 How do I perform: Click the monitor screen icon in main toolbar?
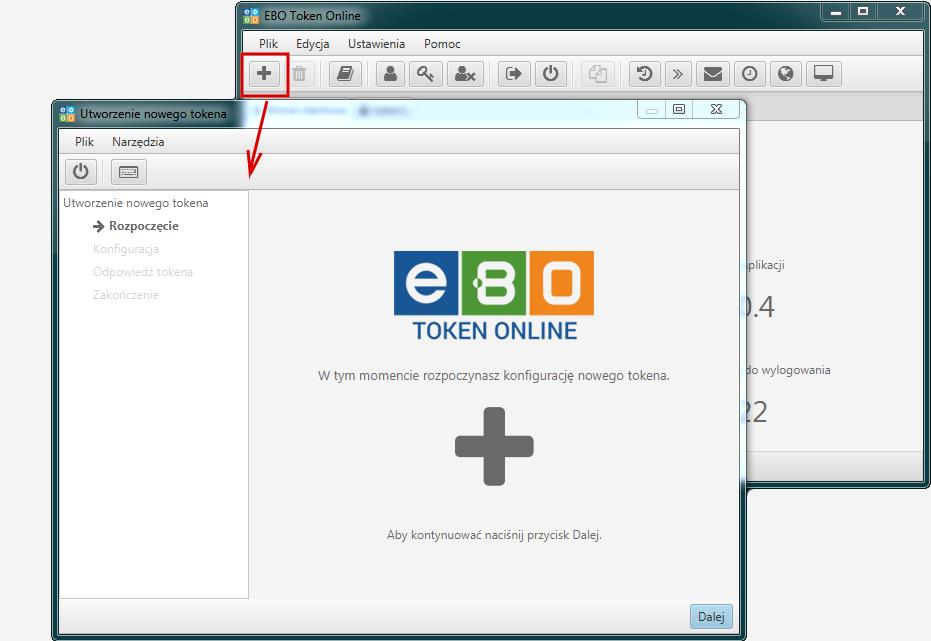[x=824, y=74]
